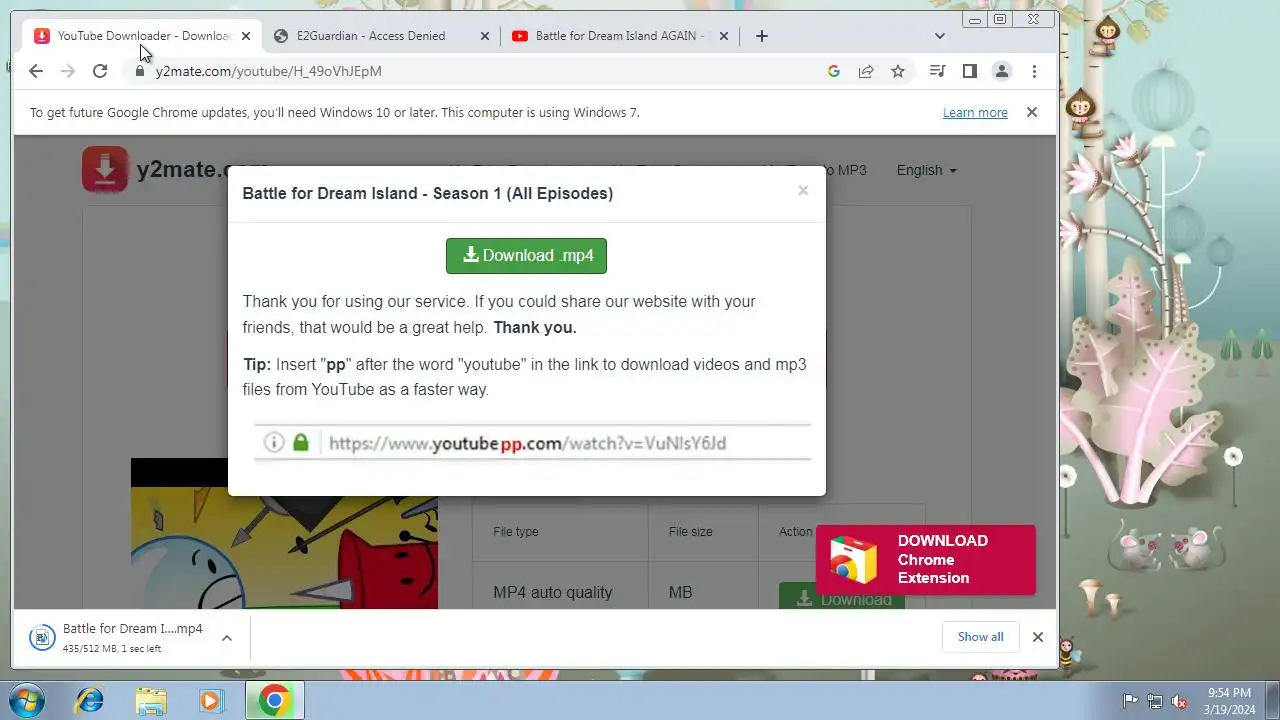View site security padlock info
Viewport: 1280px width, 720px height.
click(x=140, y=71)
